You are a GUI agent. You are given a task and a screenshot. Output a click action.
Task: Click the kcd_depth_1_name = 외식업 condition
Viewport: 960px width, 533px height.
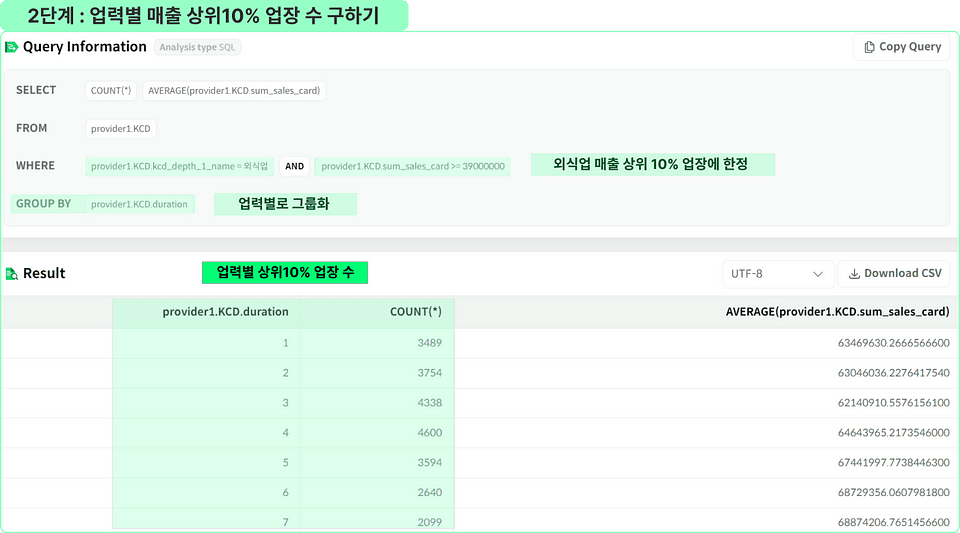179,166
